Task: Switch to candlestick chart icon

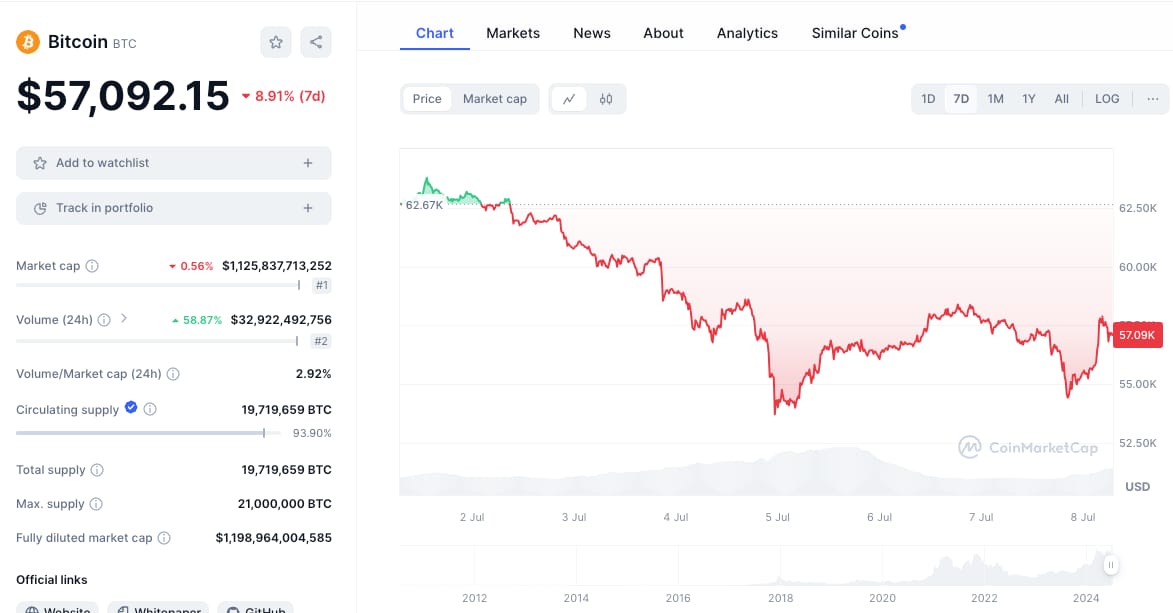Action: click(x=606, y=99)
